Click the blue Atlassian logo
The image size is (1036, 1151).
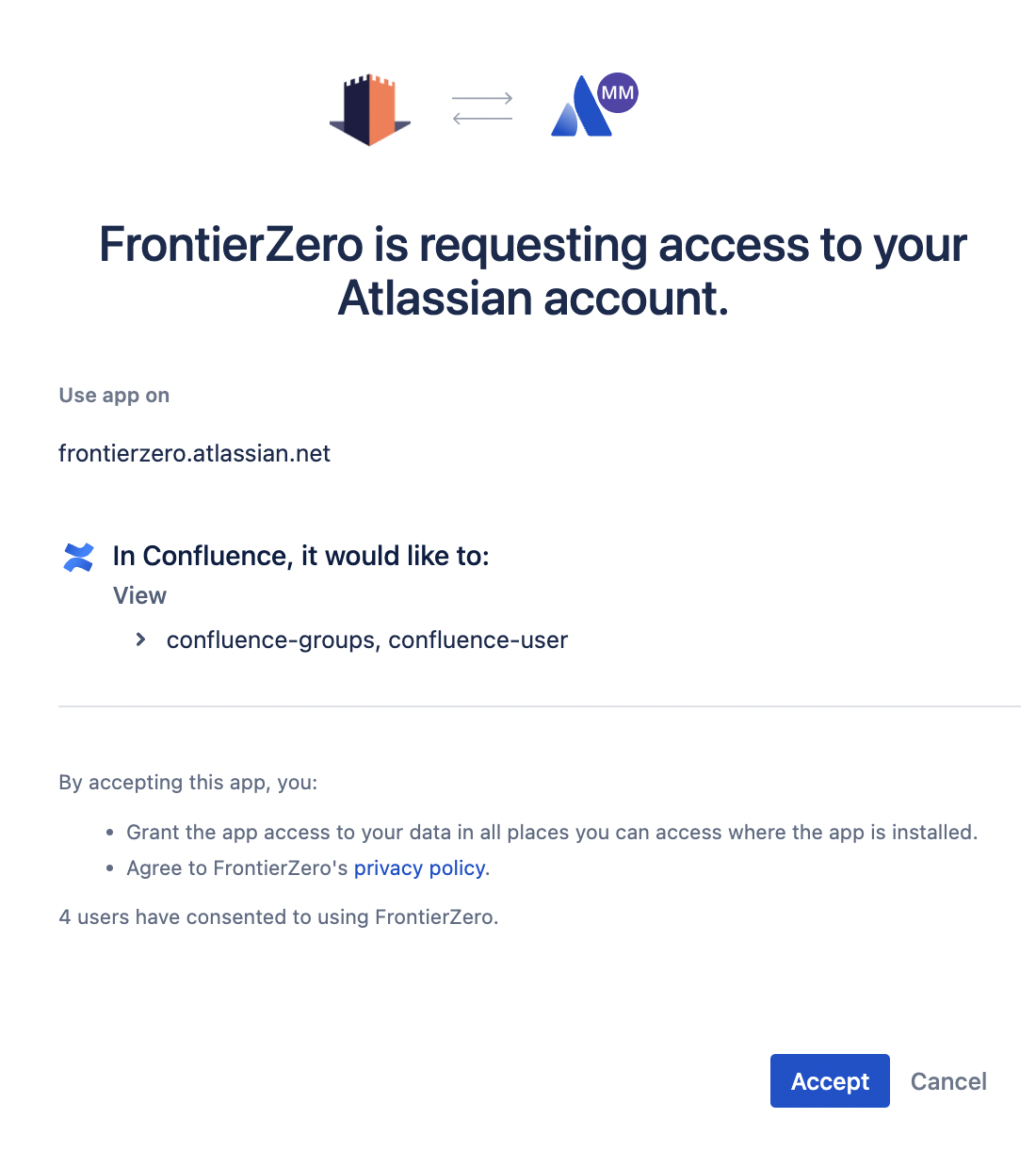pyautogui.click(x=578, y=113)
